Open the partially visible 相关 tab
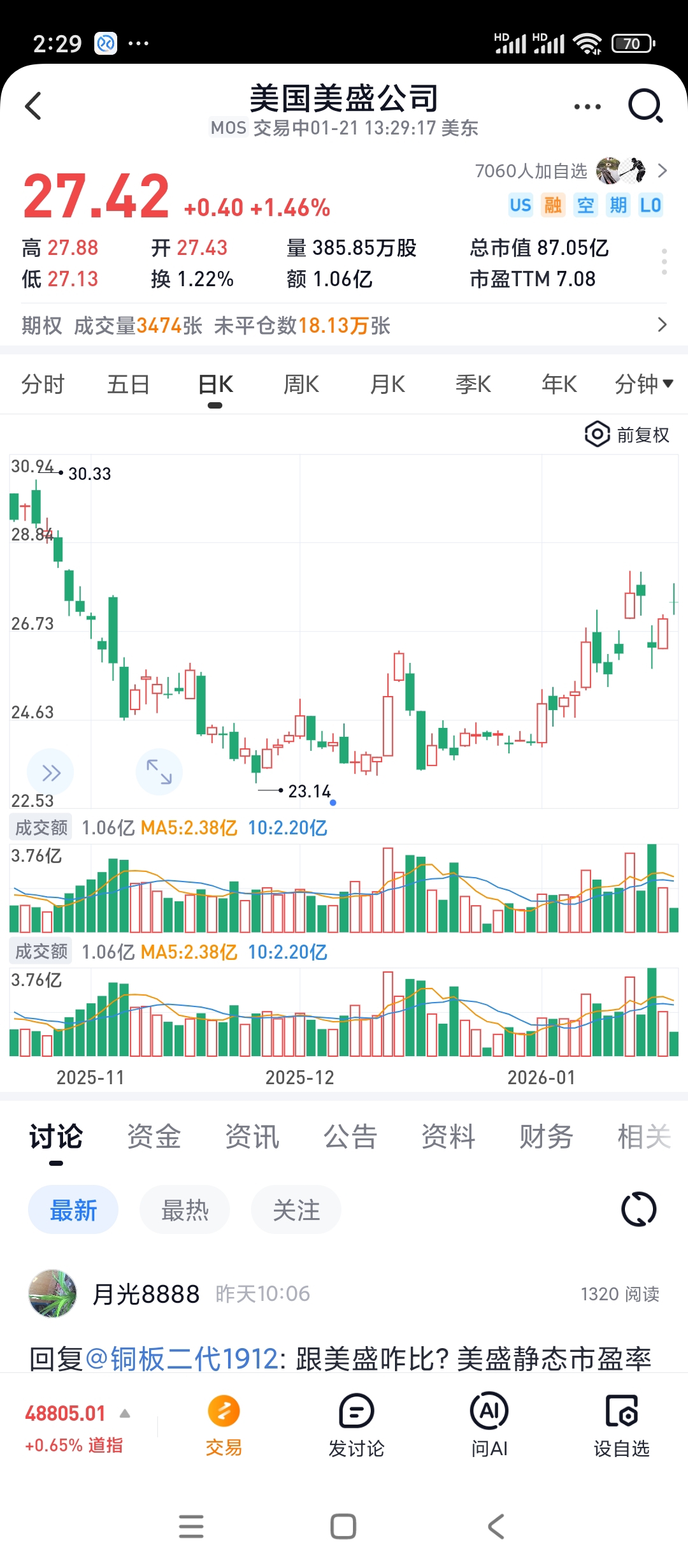This screenshot has width=688, height=1568. pyautogui.click(x=645, y=1137)
